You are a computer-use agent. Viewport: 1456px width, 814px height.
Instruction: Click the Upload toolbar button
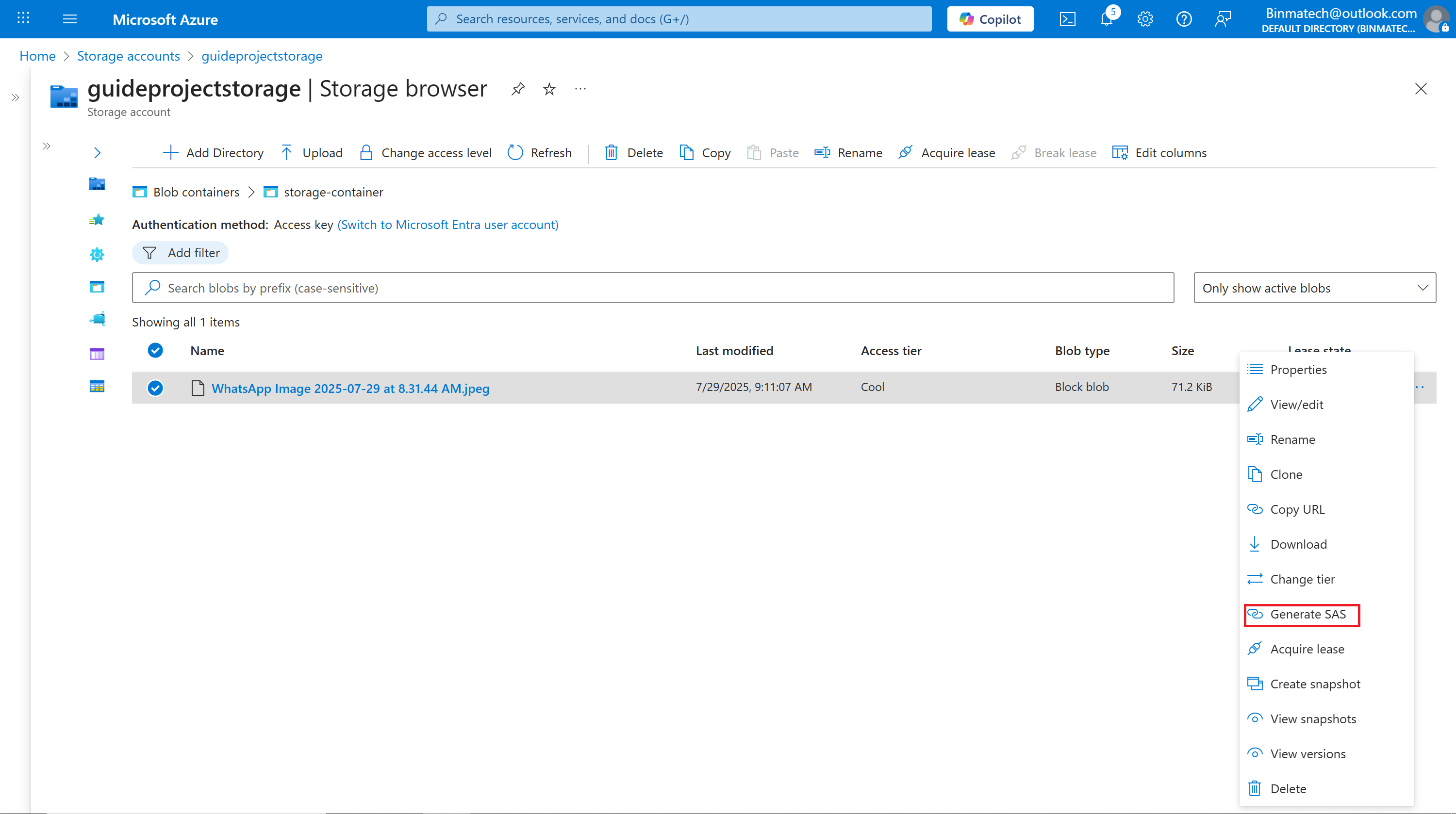(x=312, y=152)
